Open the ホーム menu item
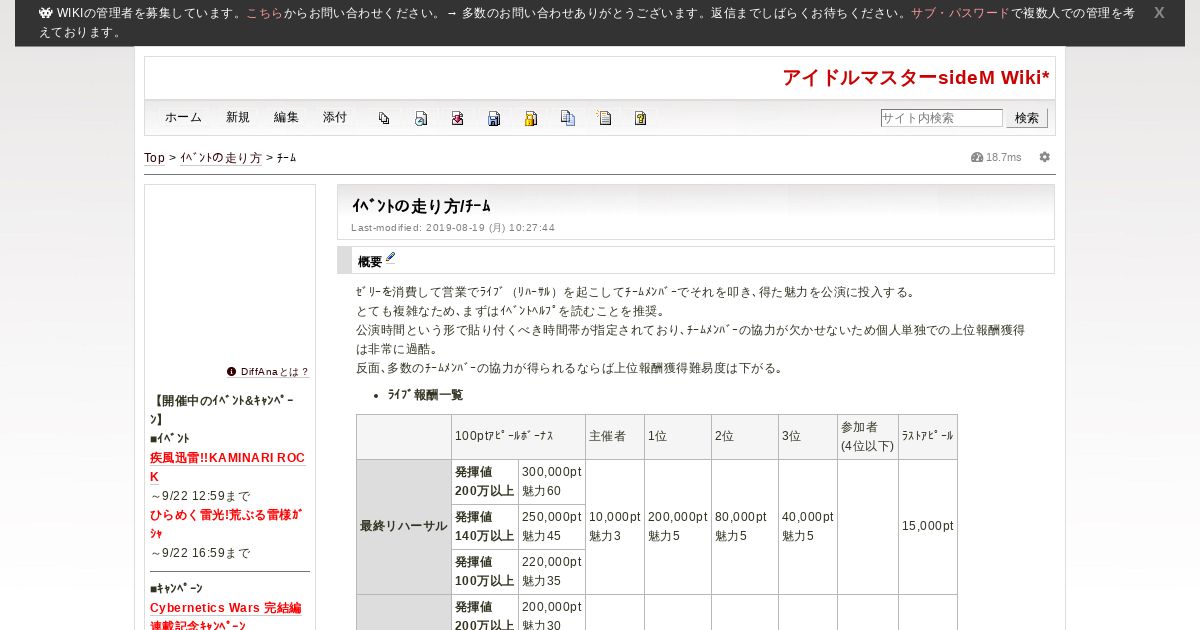This screenshot has height=630, width=1200. click(x=183, y=117)
